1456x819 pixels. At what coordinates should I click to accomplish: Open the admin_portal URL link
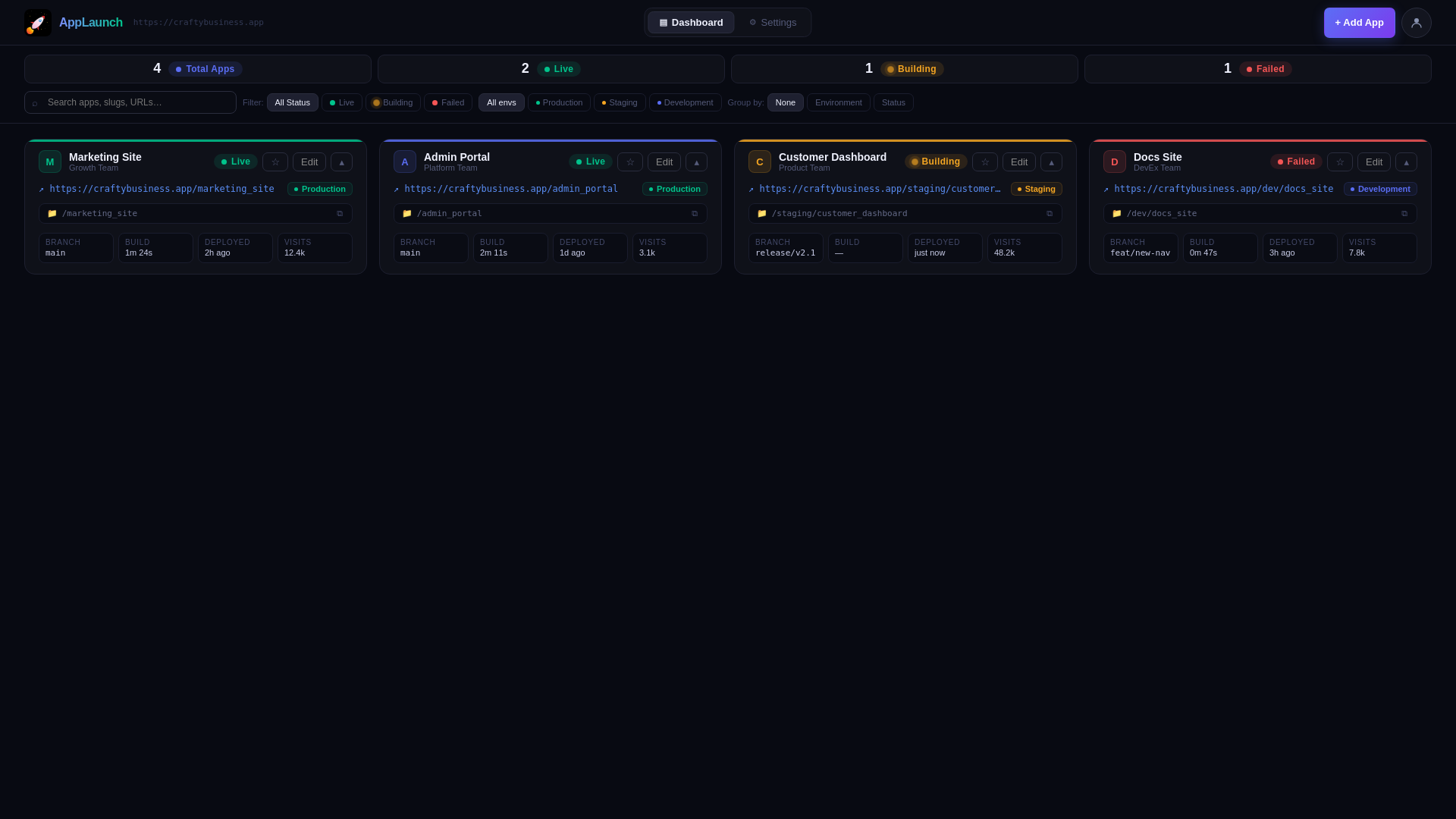tap(506, 189)
